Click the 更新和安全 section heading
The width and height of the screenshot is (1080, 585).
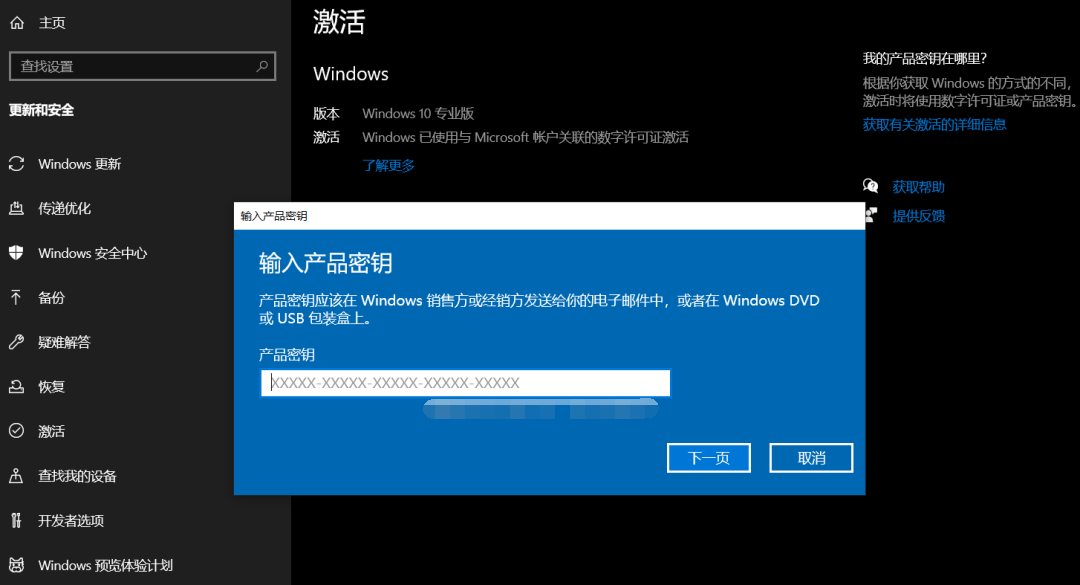[x=41, y=110]
